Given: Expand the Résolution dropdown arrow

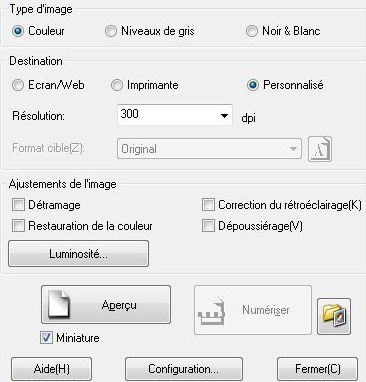Looking at the screenshot, I should (225, 116).
